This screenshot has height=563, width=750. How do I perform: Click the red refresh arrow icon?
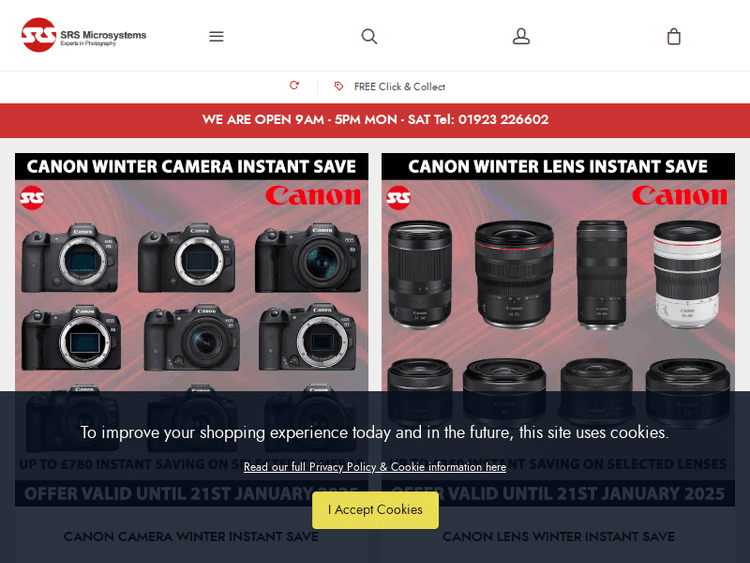click(294, 85)
